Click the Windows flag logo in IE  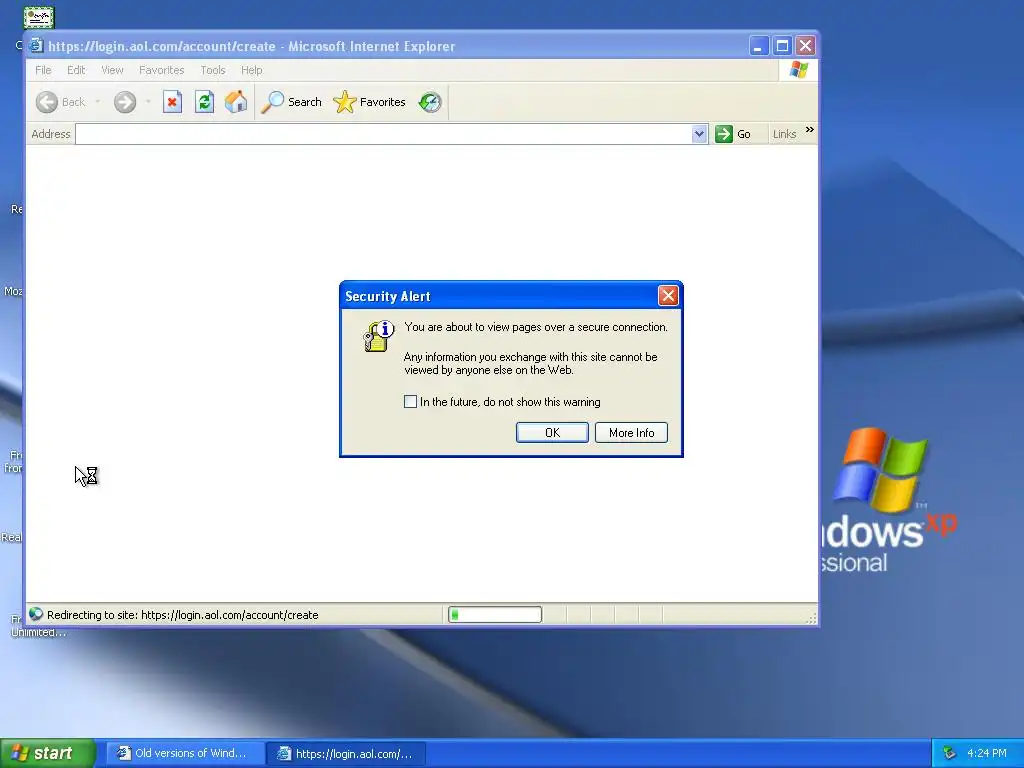798,70
